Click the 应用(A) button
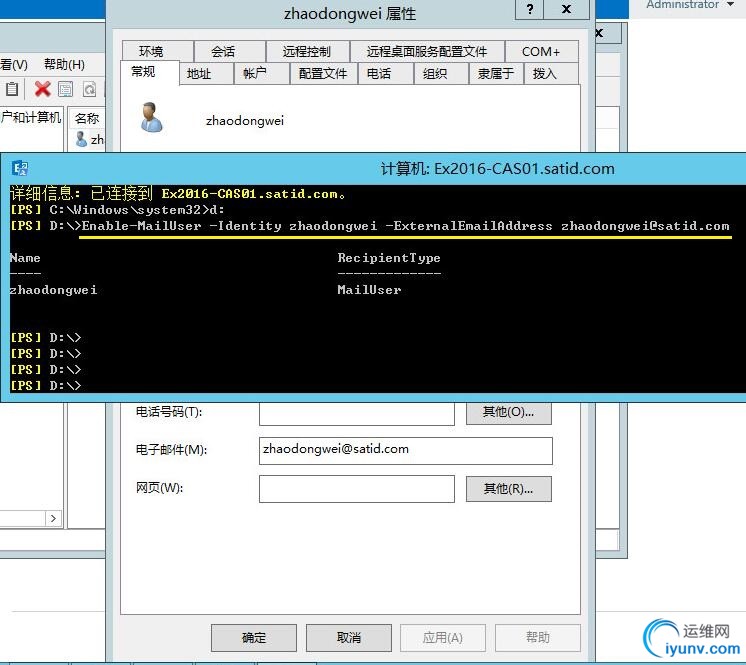 pos(443,638)
